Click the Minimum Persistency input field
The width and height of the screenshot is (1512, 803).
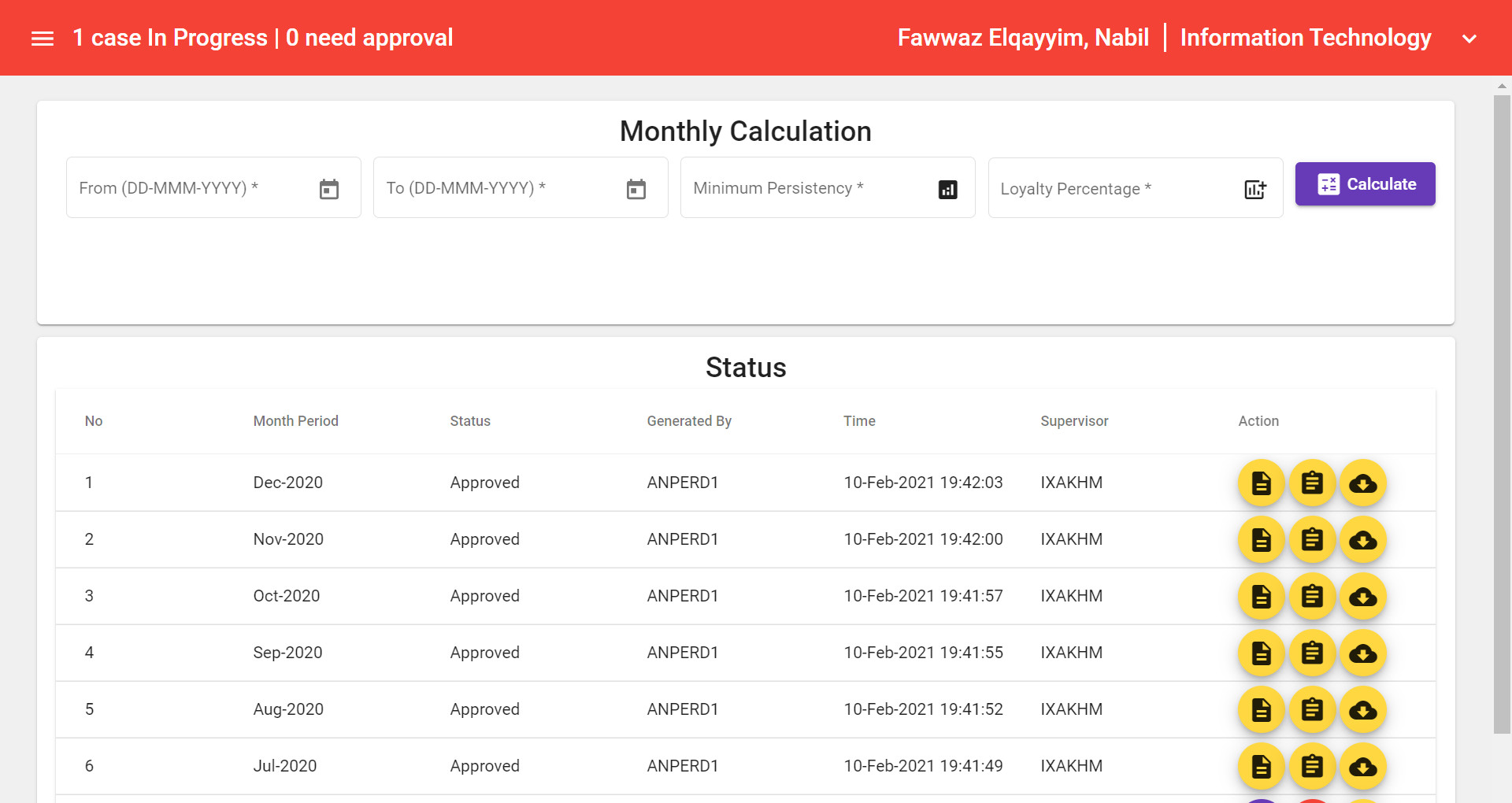tap(811, 188)
